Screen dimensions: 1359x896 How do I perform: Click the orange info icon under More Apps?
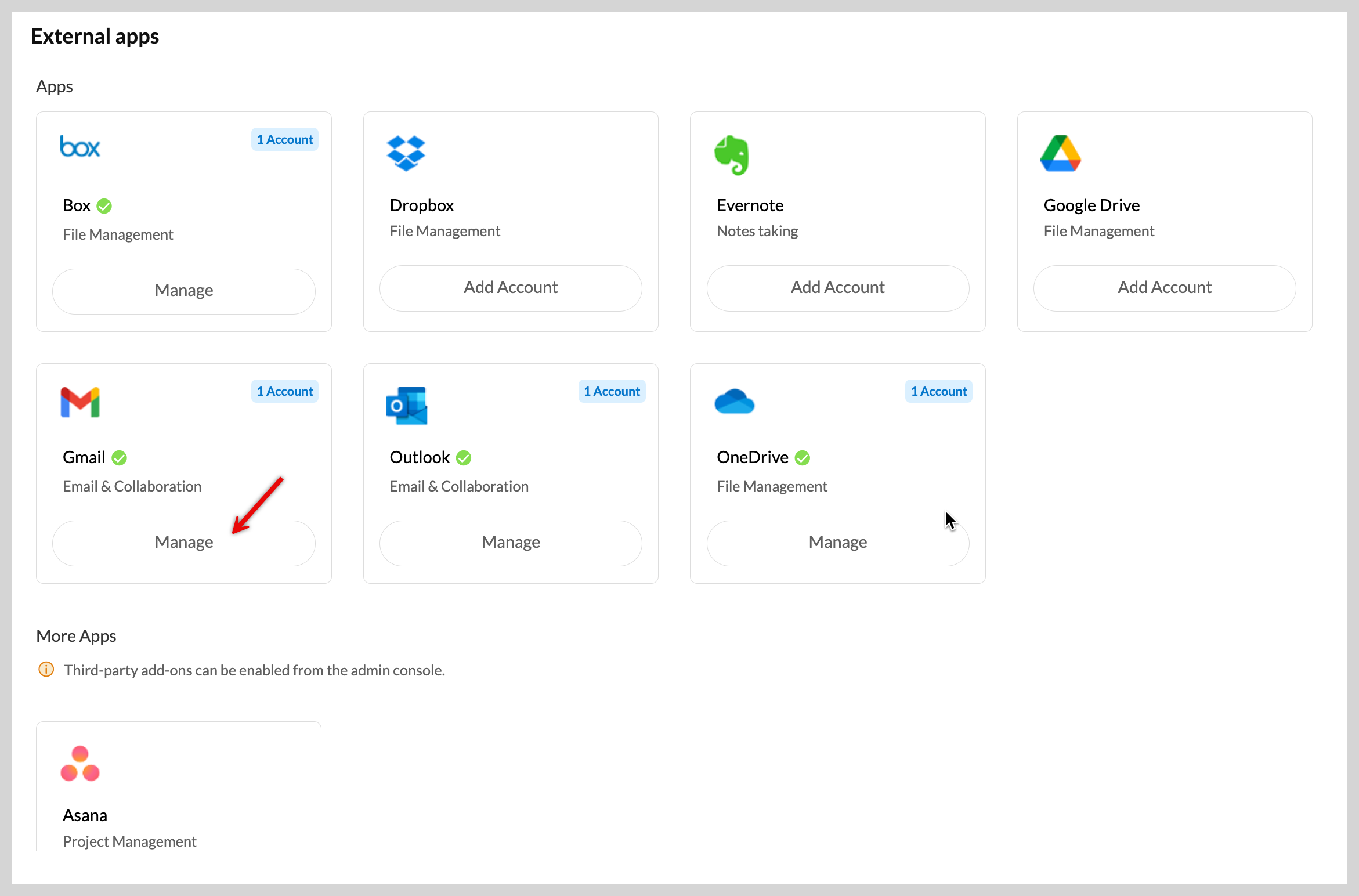(46, 670)
